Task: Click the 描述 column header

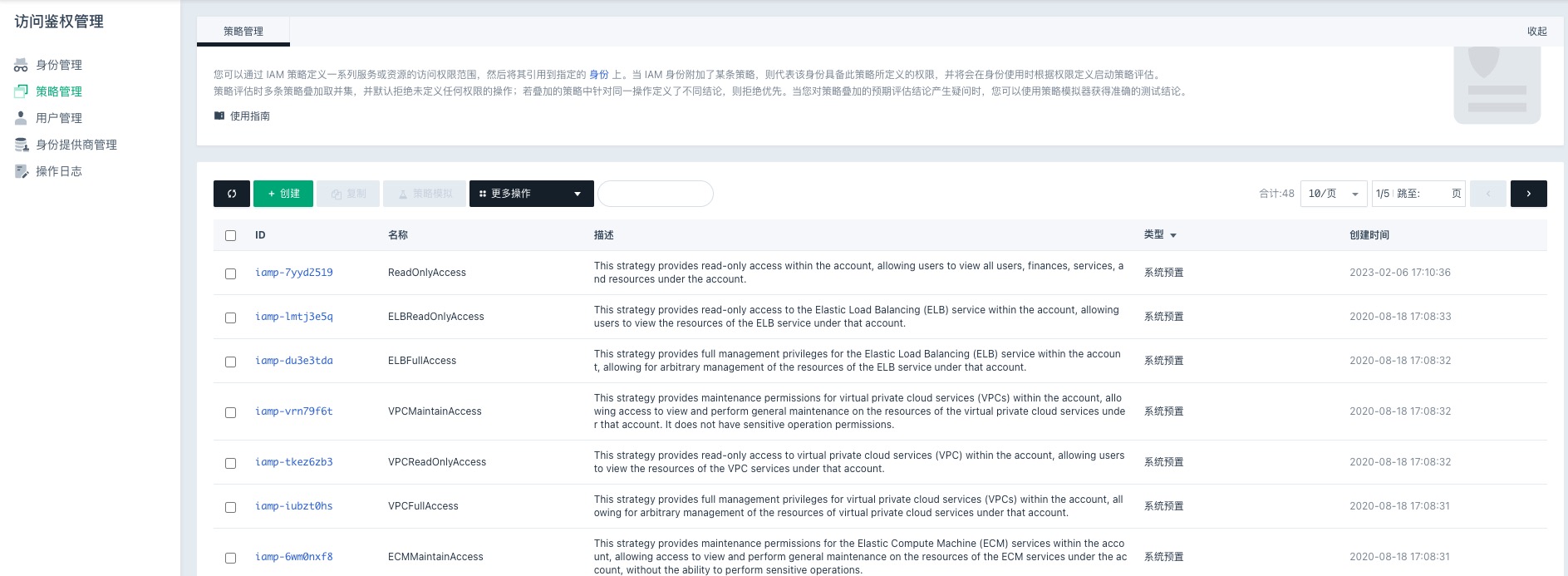Action: tap(604, 235)
